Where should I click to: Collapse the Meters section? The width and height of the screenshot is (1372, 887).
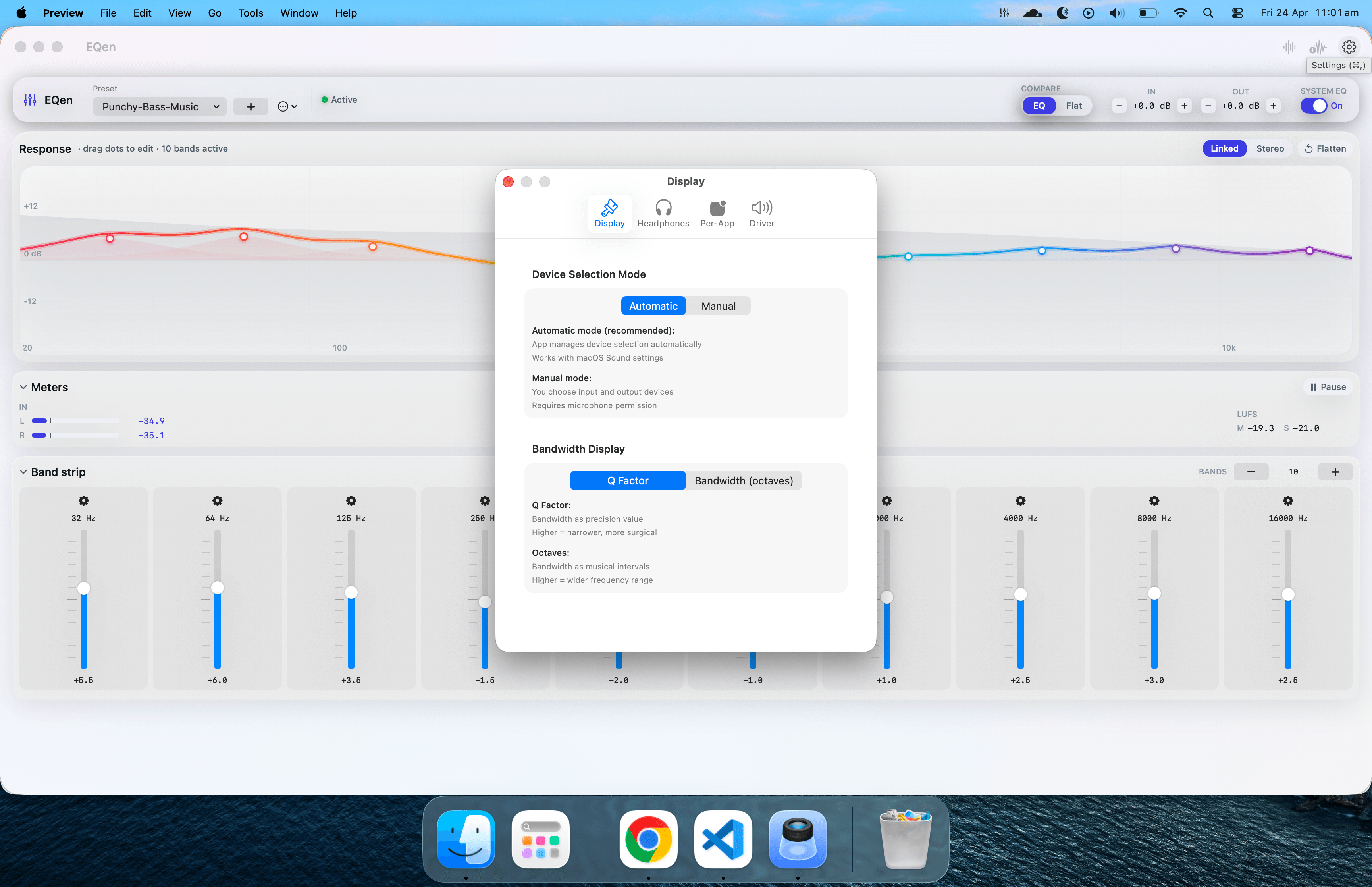[23, 386]
